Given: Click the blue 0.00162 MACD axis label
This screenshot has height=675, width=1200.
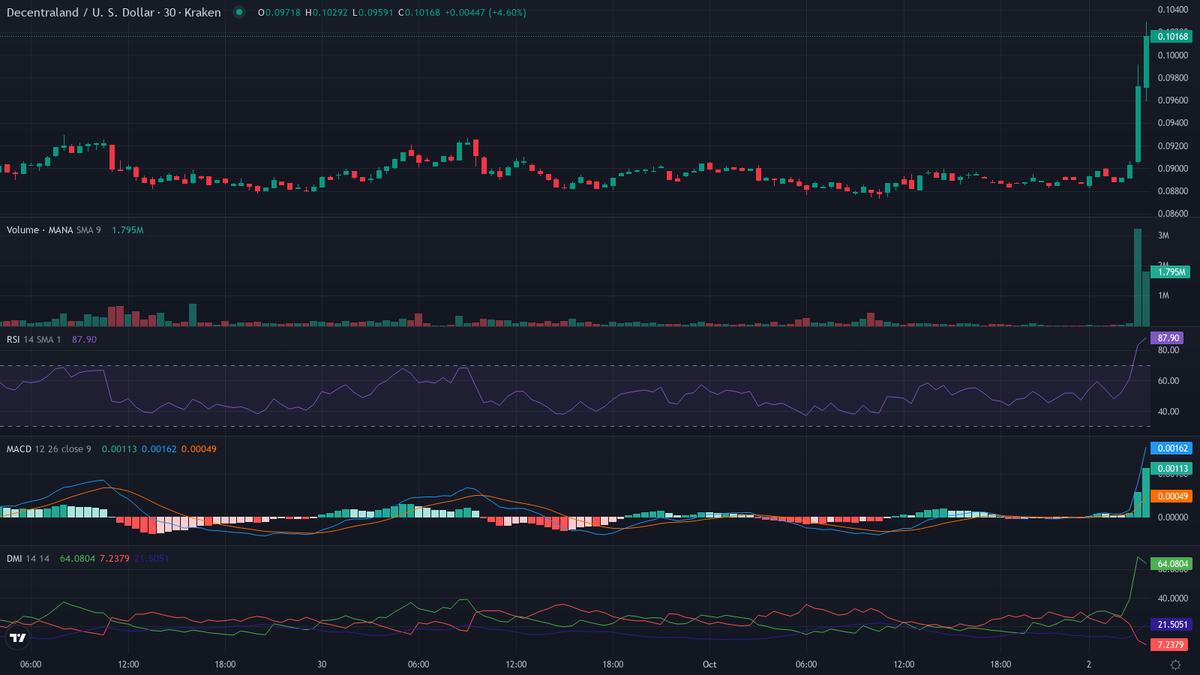Looking at the screenshot, I should (x=1172, y=449).
